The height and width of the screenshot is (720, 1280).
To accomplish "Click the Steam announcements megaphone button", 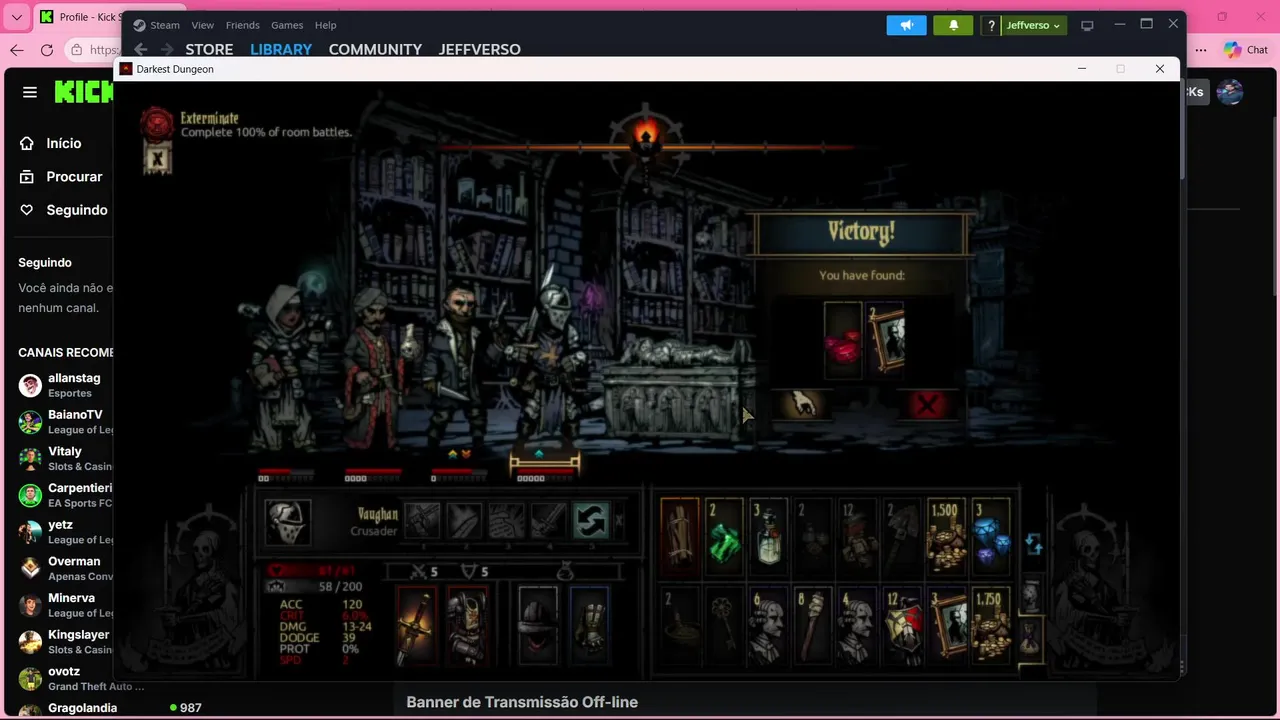I will tap(906, 25).
